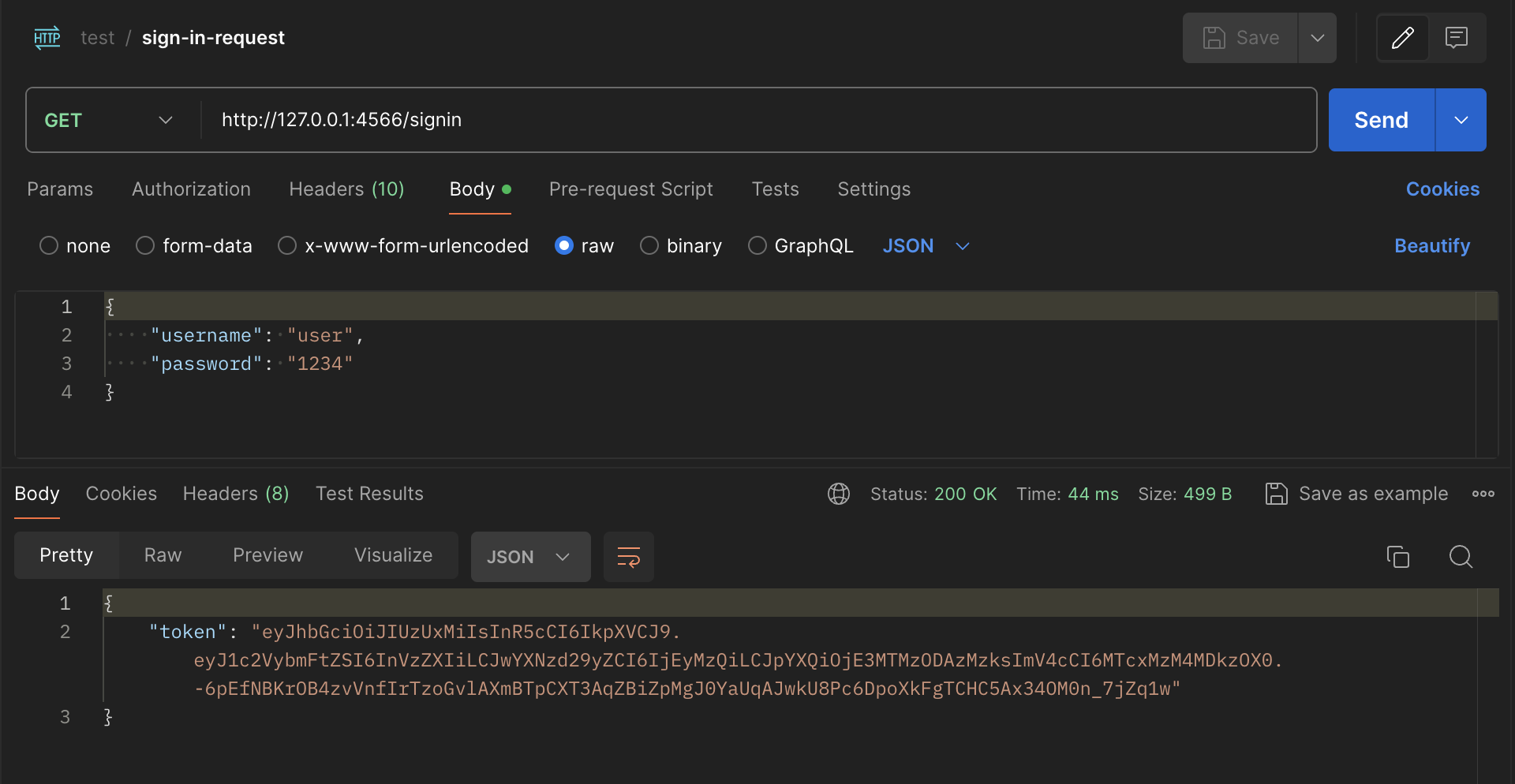
Task: Click the sign-in-request title
Action: coord(213,38)
